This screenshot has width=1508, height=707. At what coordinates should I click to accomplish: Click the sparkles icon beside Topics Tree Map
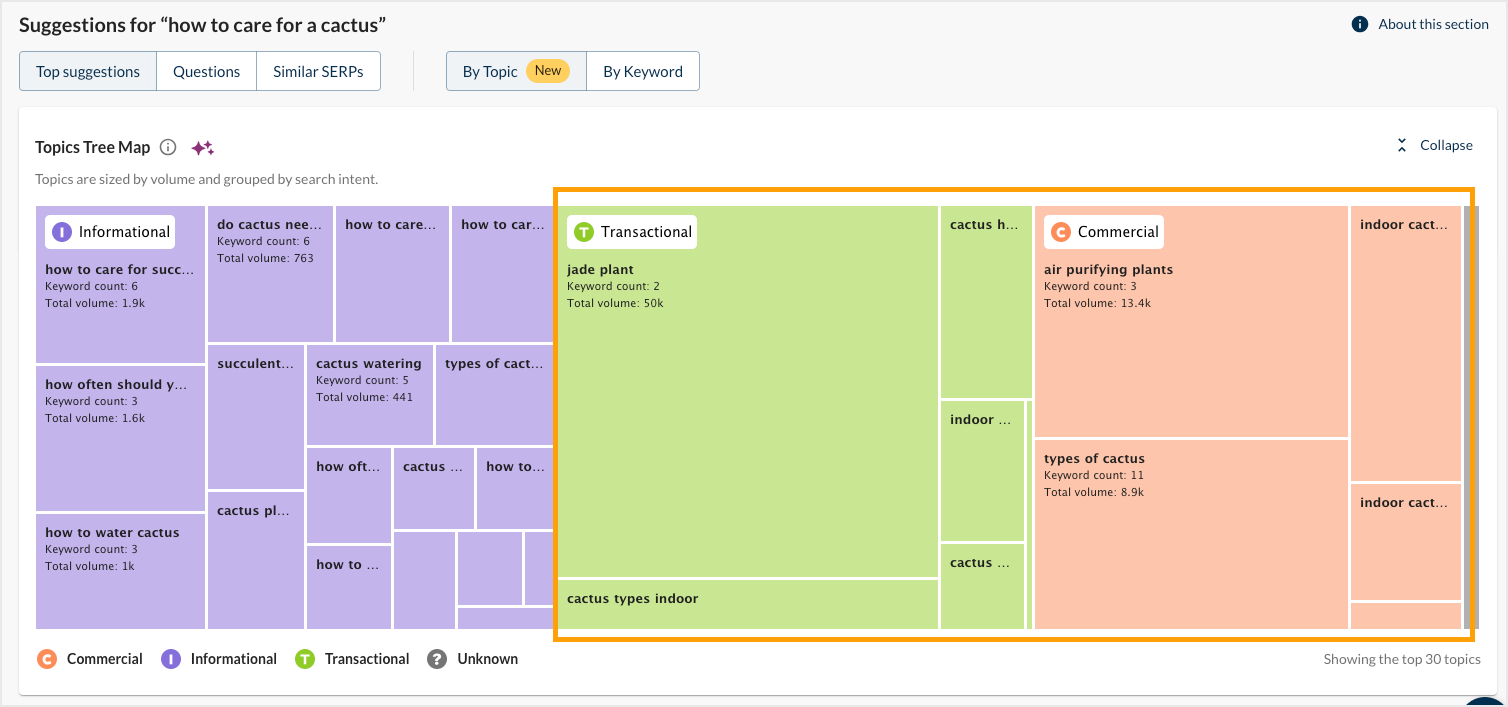coord(202,146)
